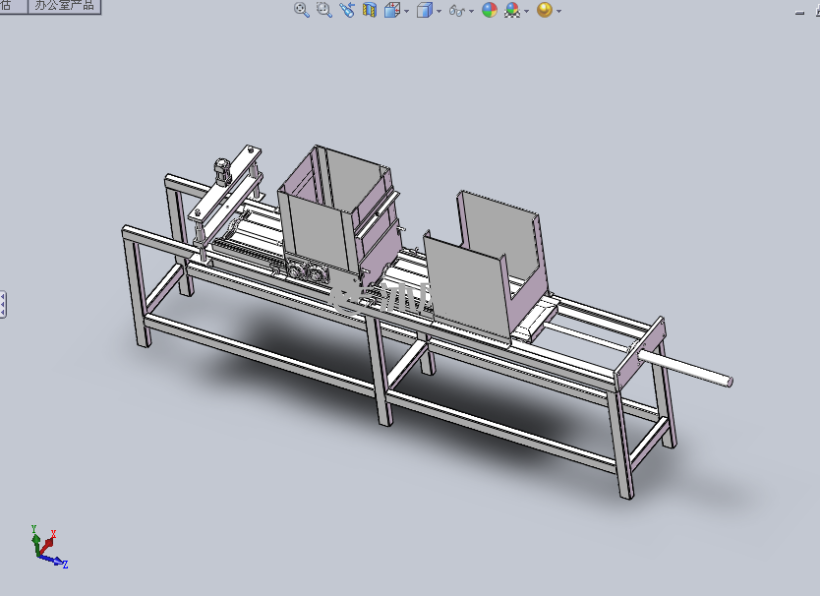Click the View Settings gold sphere icon
Viewport: 820px width, 596px height.
tap(544, 10)
